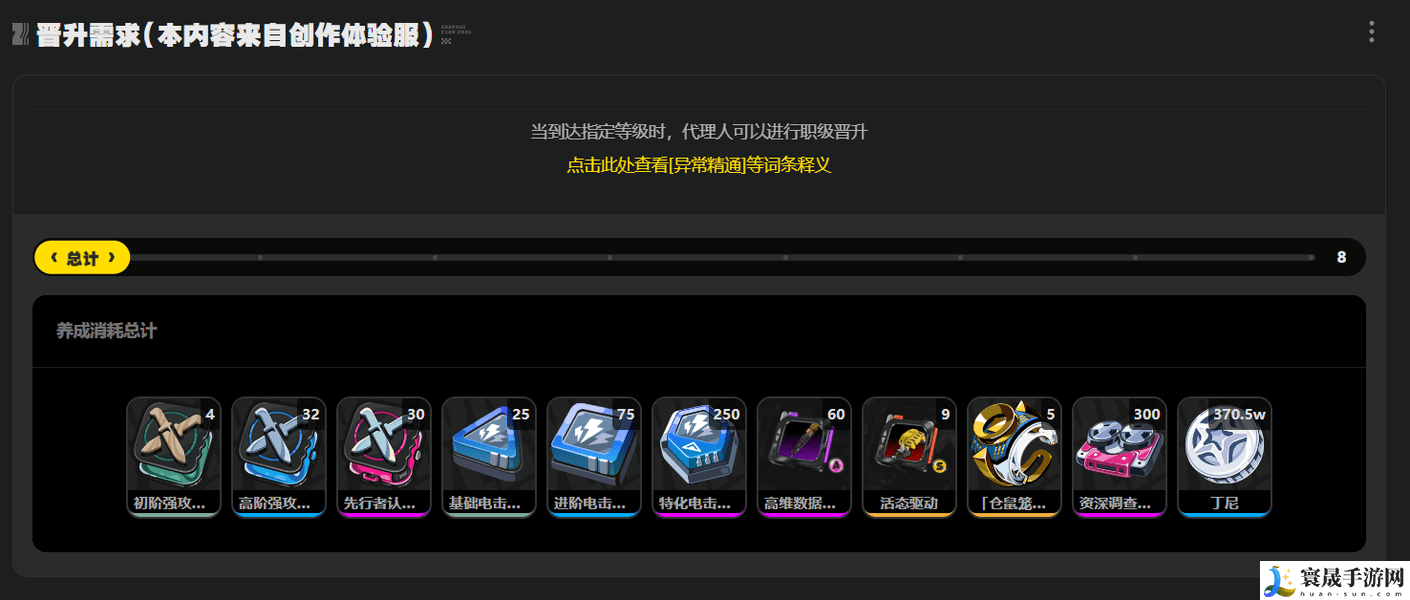The image size is (1410, 600).
Task: Select the 资深调查 pink tape icon
Action: point(1119,457)
